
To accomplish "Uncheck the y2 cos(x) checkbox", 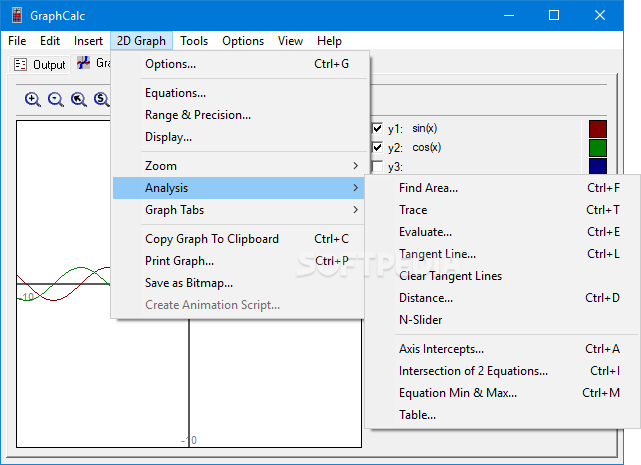I will click(x=377, y=147).
